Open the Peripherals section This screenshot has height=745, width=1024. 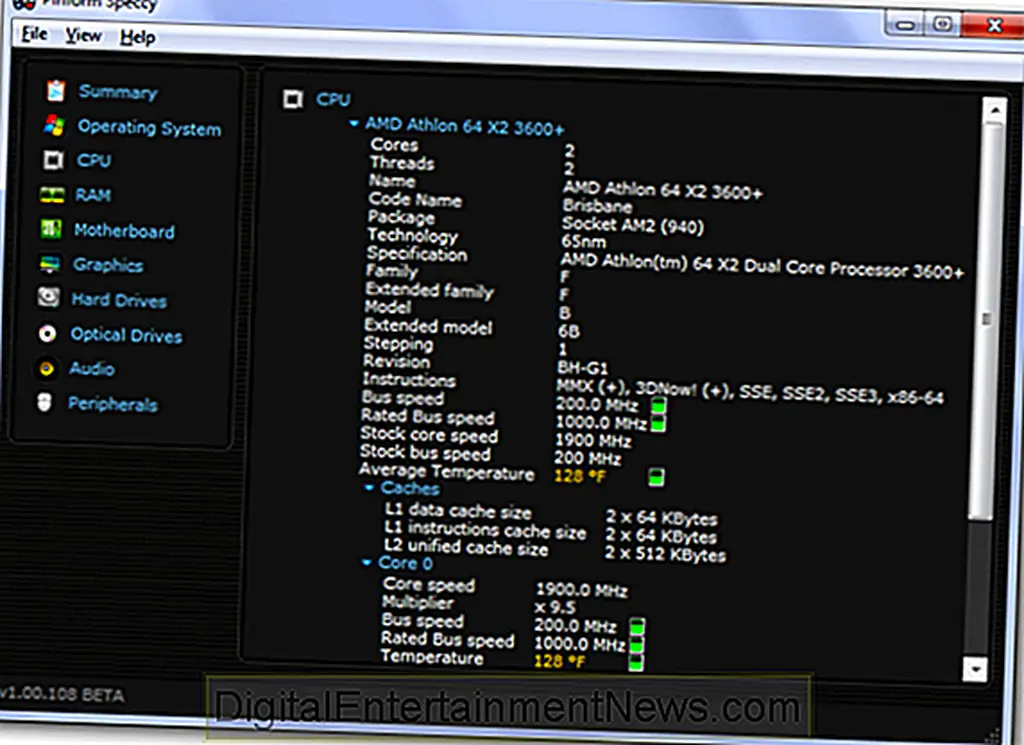pyautogui.click(x=113, y=404)
